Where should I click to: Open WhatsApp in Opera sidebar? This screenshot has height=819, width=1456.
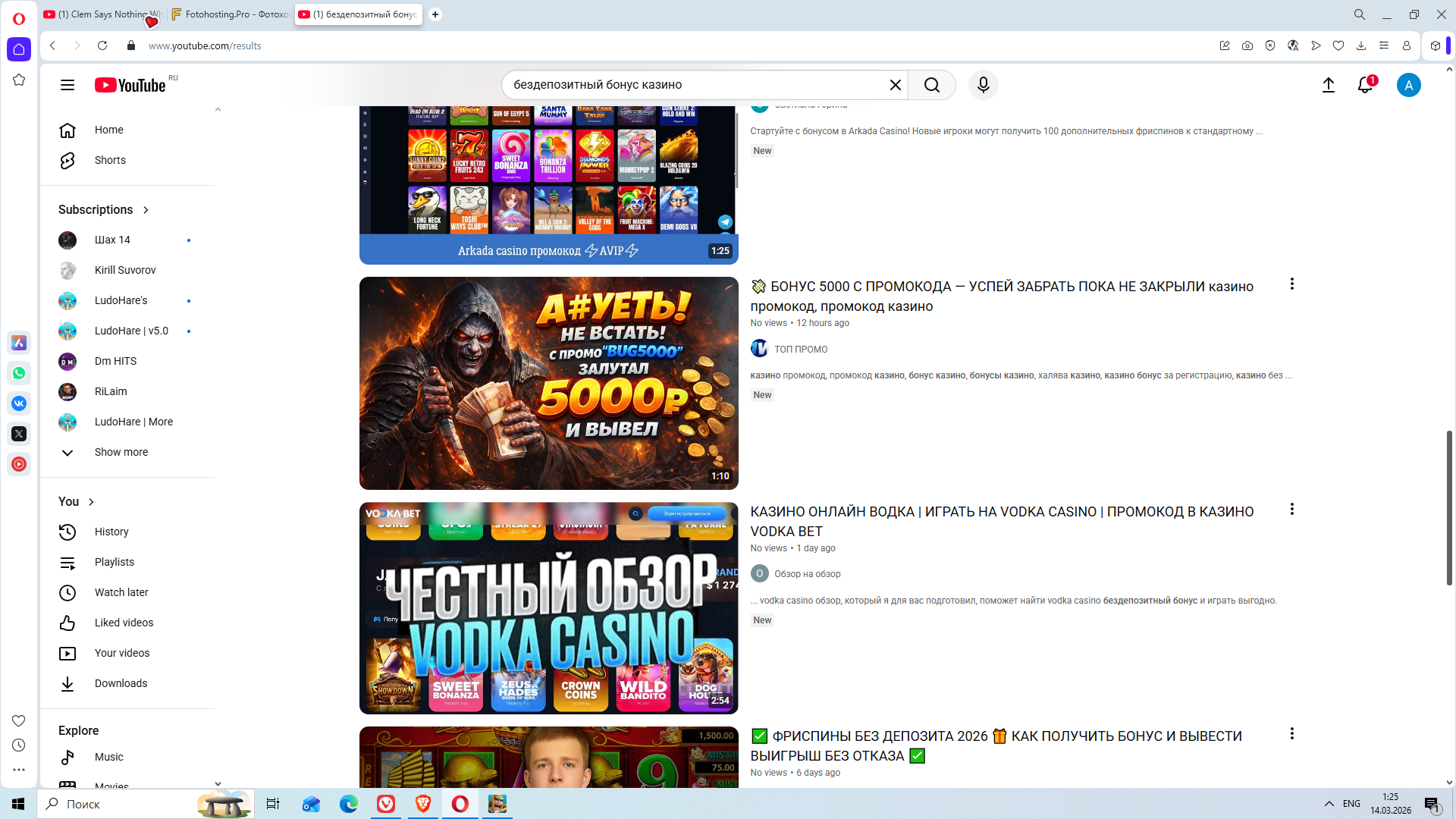(x=19, y=373)
